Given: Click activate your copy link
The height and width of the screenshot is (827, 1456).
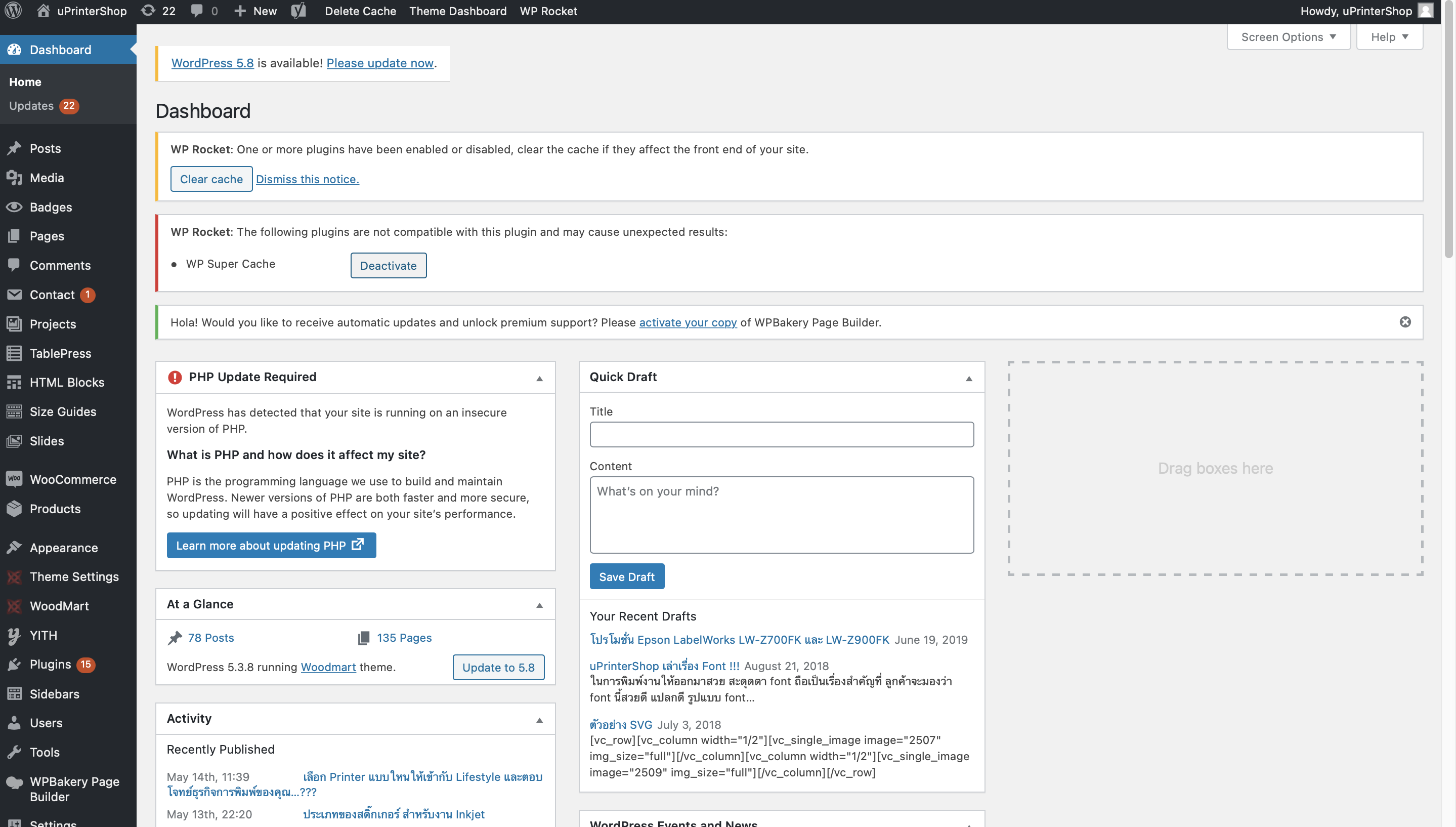Looking at the screenshot, I should (688, 322).
